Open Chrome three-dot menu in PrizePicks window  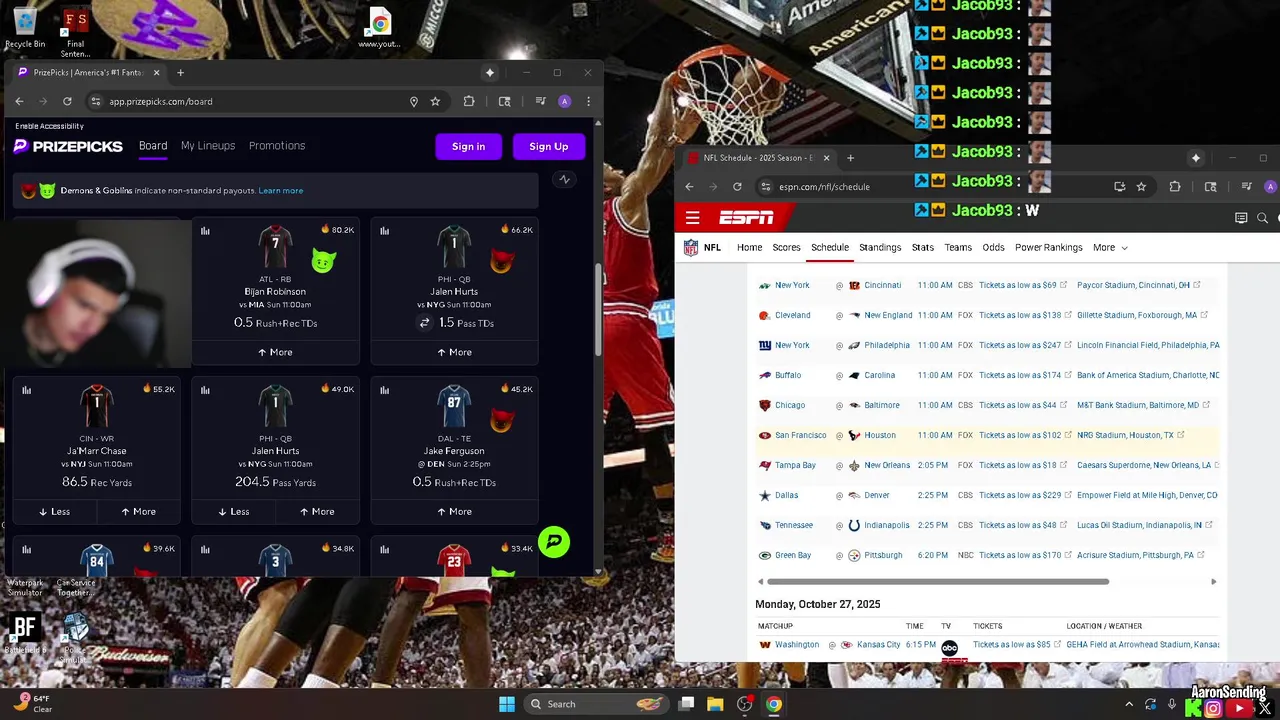click(588, 101)
